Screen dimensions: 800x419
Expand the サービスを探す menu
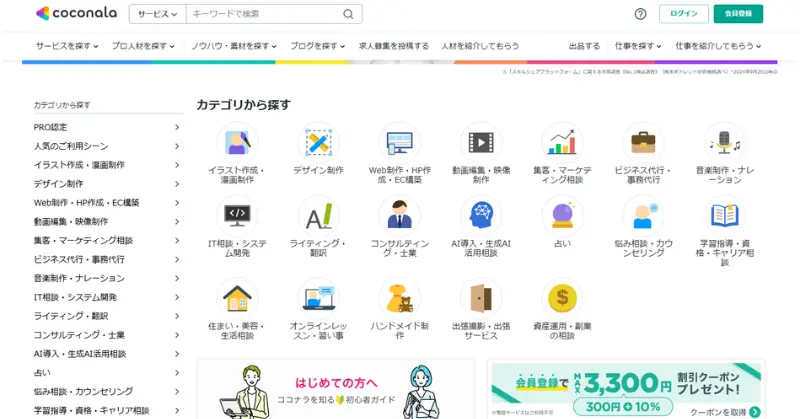[67, 46]
